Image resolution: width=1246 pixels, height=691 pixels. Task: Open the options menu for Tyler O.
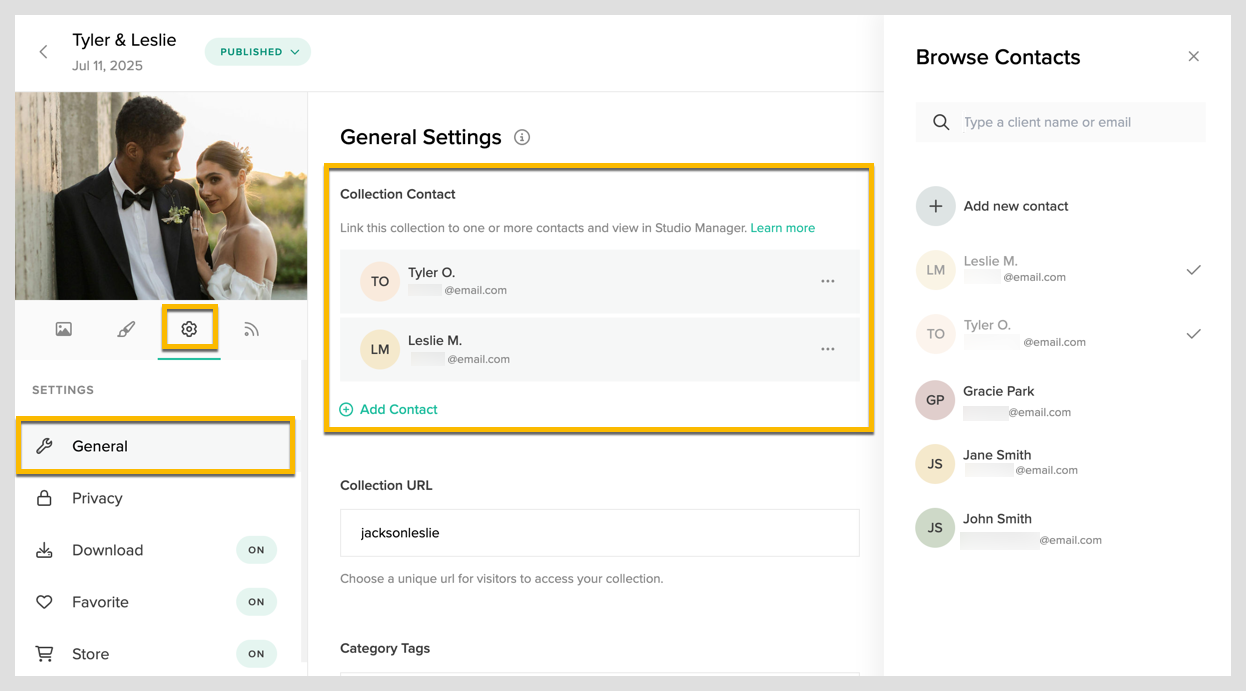pyautogui.click(x=827, y=282)
